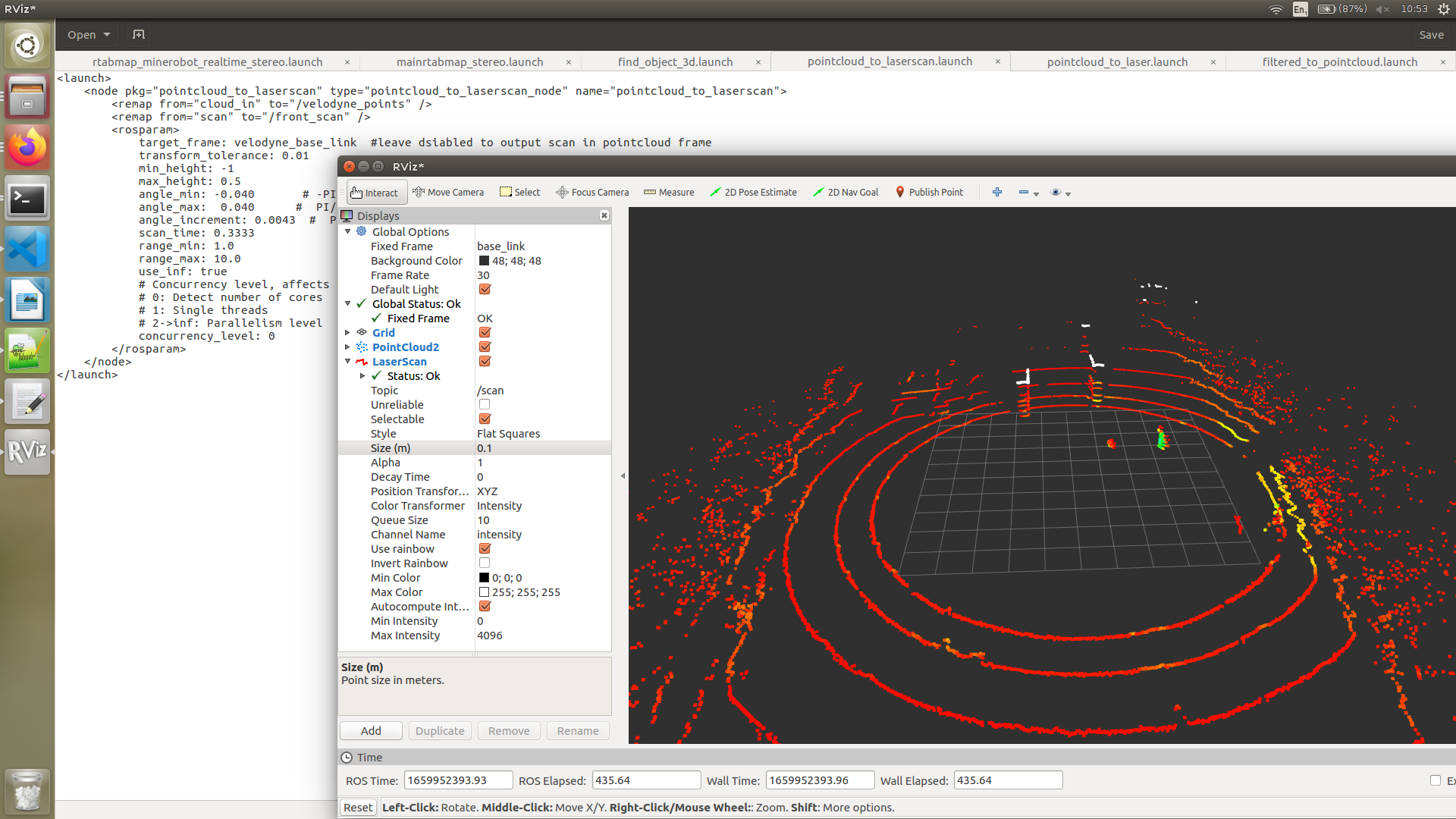This screenshot has height=819, width=1456.
Task: Activate the Focus Camera tool
Action: 592,193
